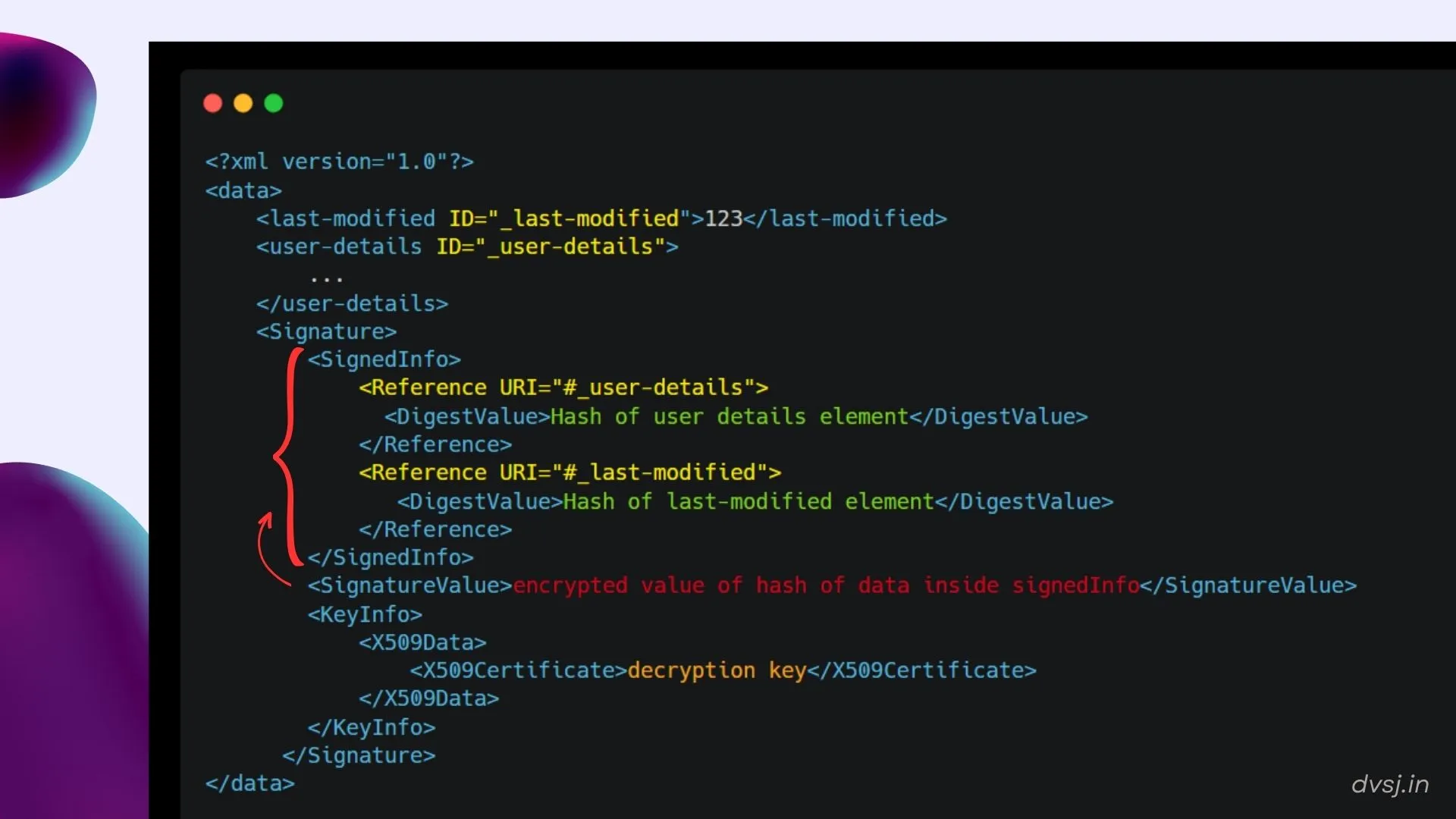
Task: Click the green traffic light circle
Action: click(273, 103)
